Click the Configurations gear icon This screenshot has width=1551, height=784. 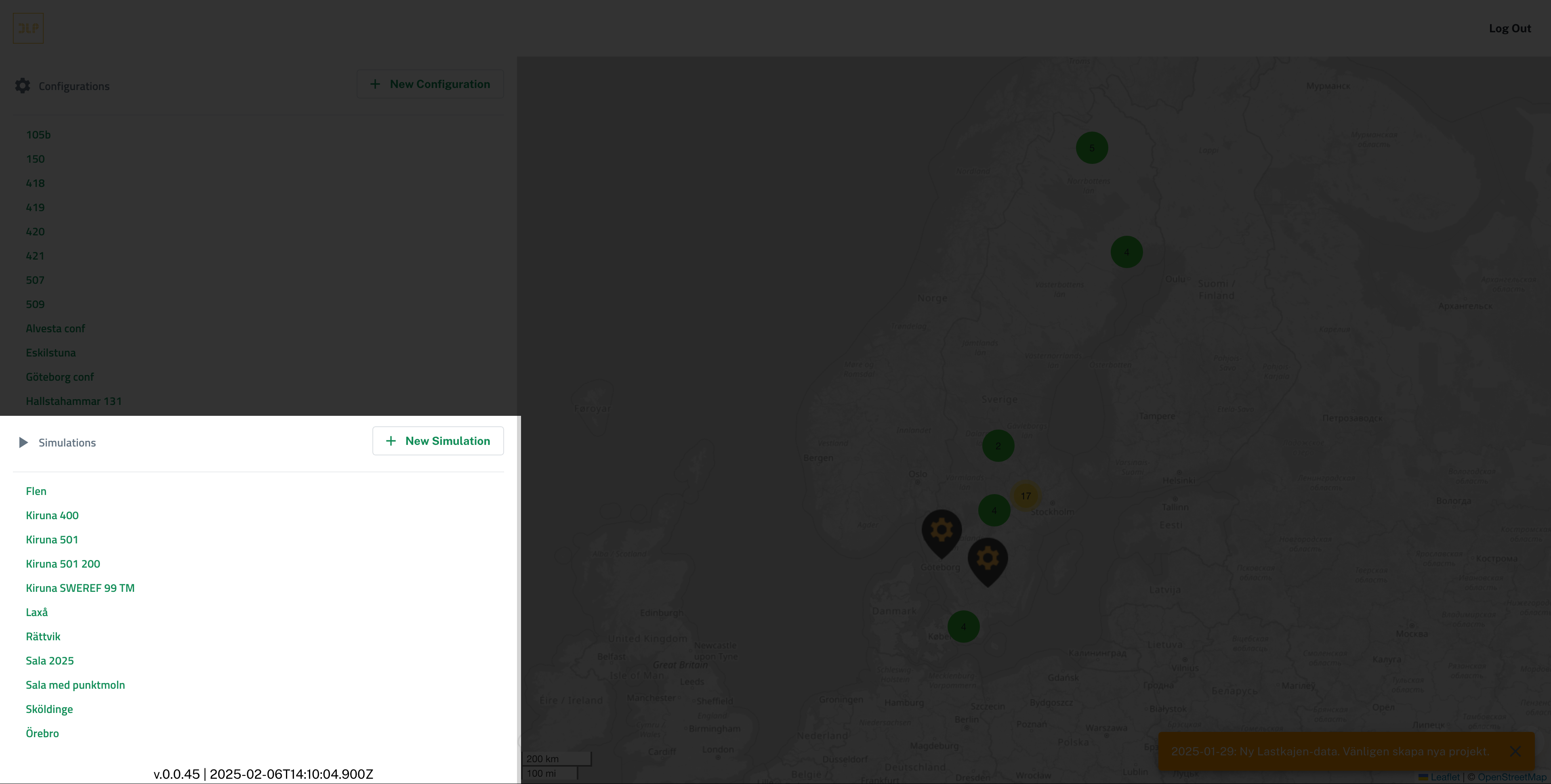22,86
